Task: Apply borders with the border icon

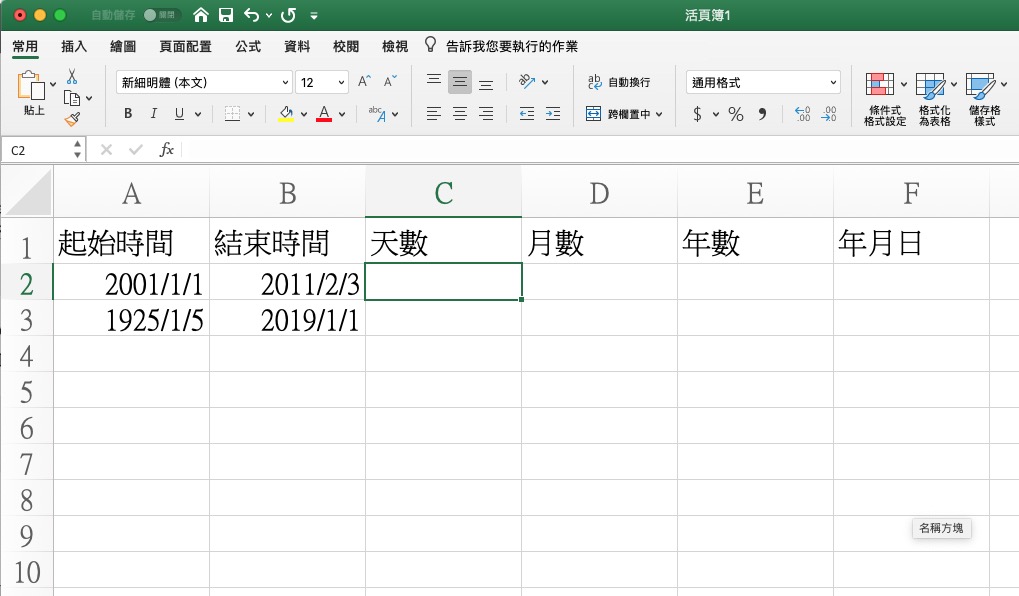Action: (232, 114)
